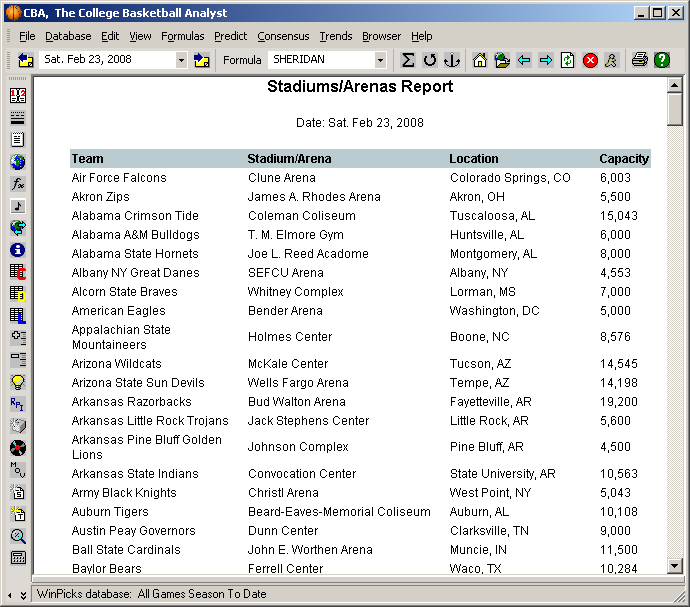Click the new S document sidebar icon
The image size is (690, 607).
pyautogui.click(x=18, y=492)
